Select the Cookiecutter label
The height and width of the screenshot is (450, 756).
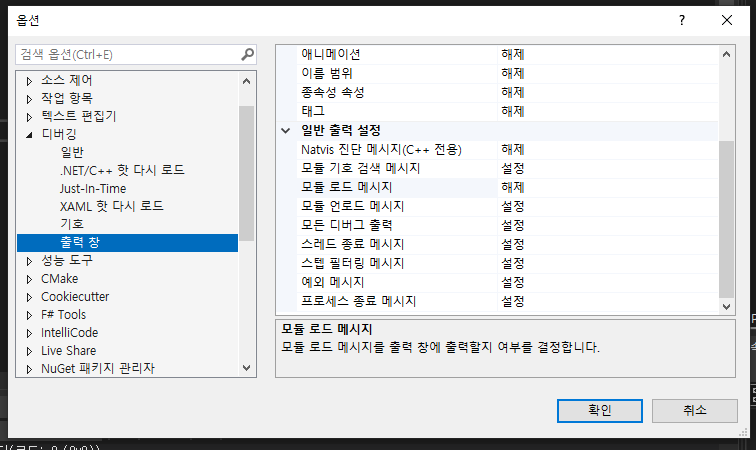tap(75, 297)
